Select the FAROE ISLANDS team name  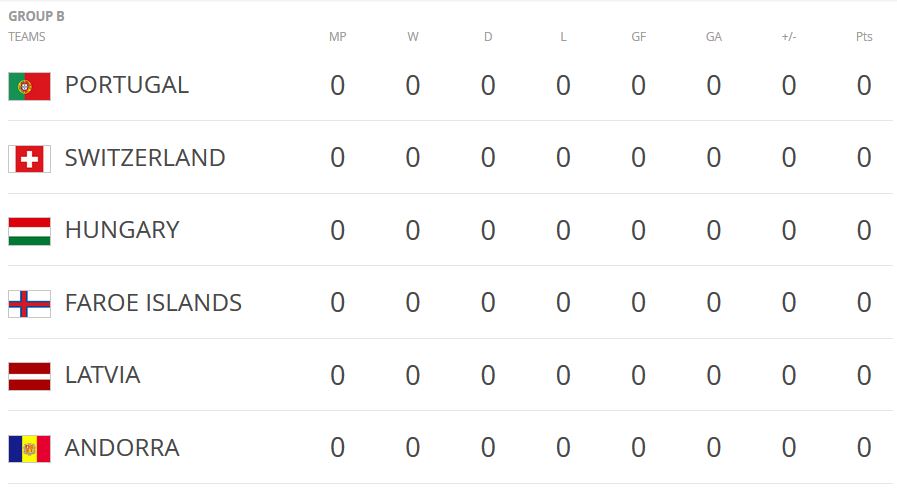tap(152, 303)
